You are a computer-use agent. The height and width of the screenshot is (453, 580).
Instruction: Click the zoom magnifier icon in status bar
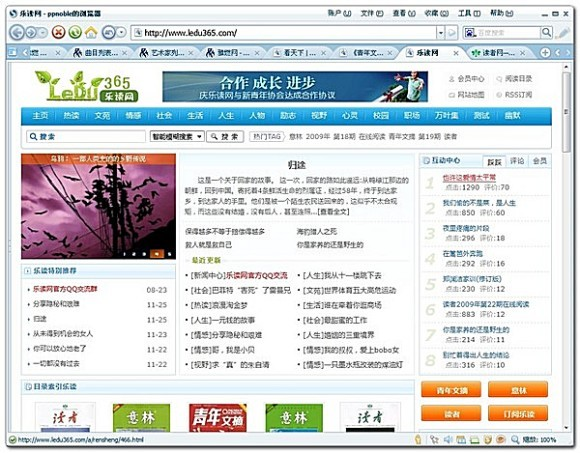515,440
